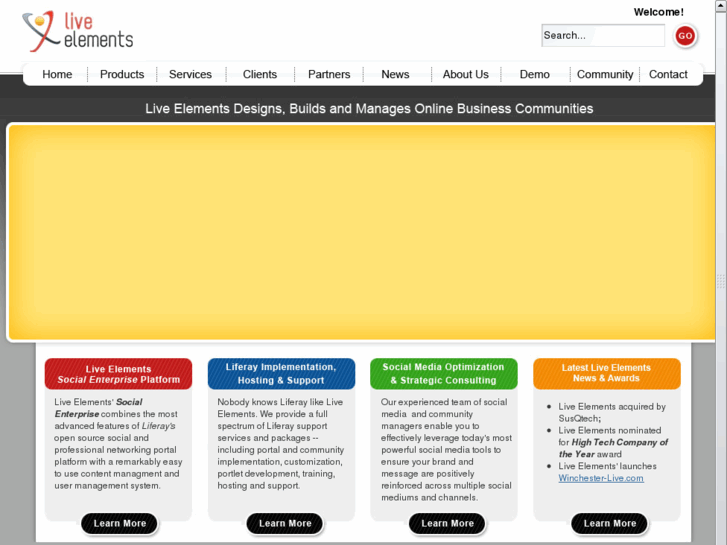727x545 pixels.
Task: Open the Contact page
Action: click(668, 74)
